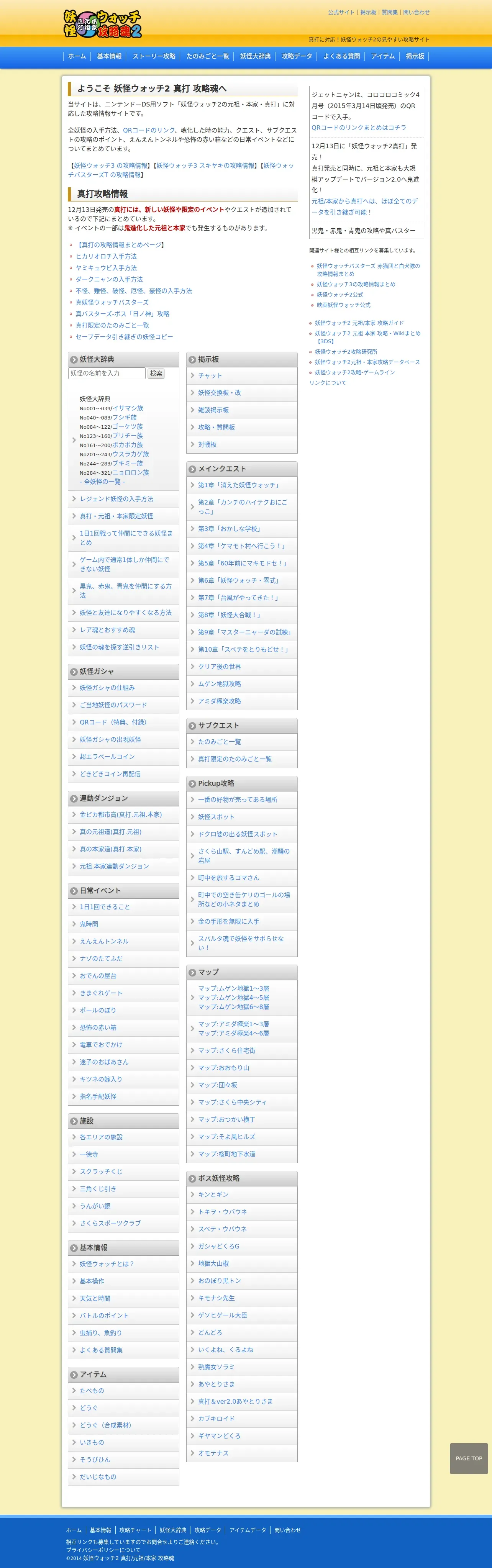
Task: Click the arrow icon beside 掲示板 header
Action: 192,360
